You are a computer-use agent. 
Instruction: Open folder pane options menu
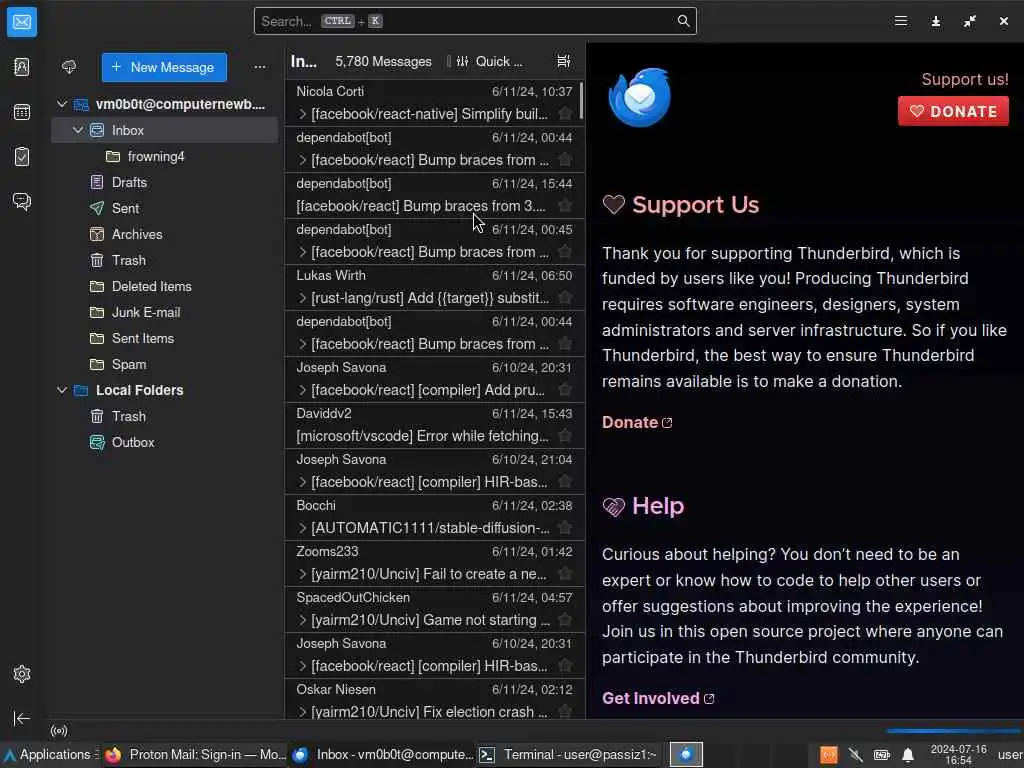click(x=260, y=67)
